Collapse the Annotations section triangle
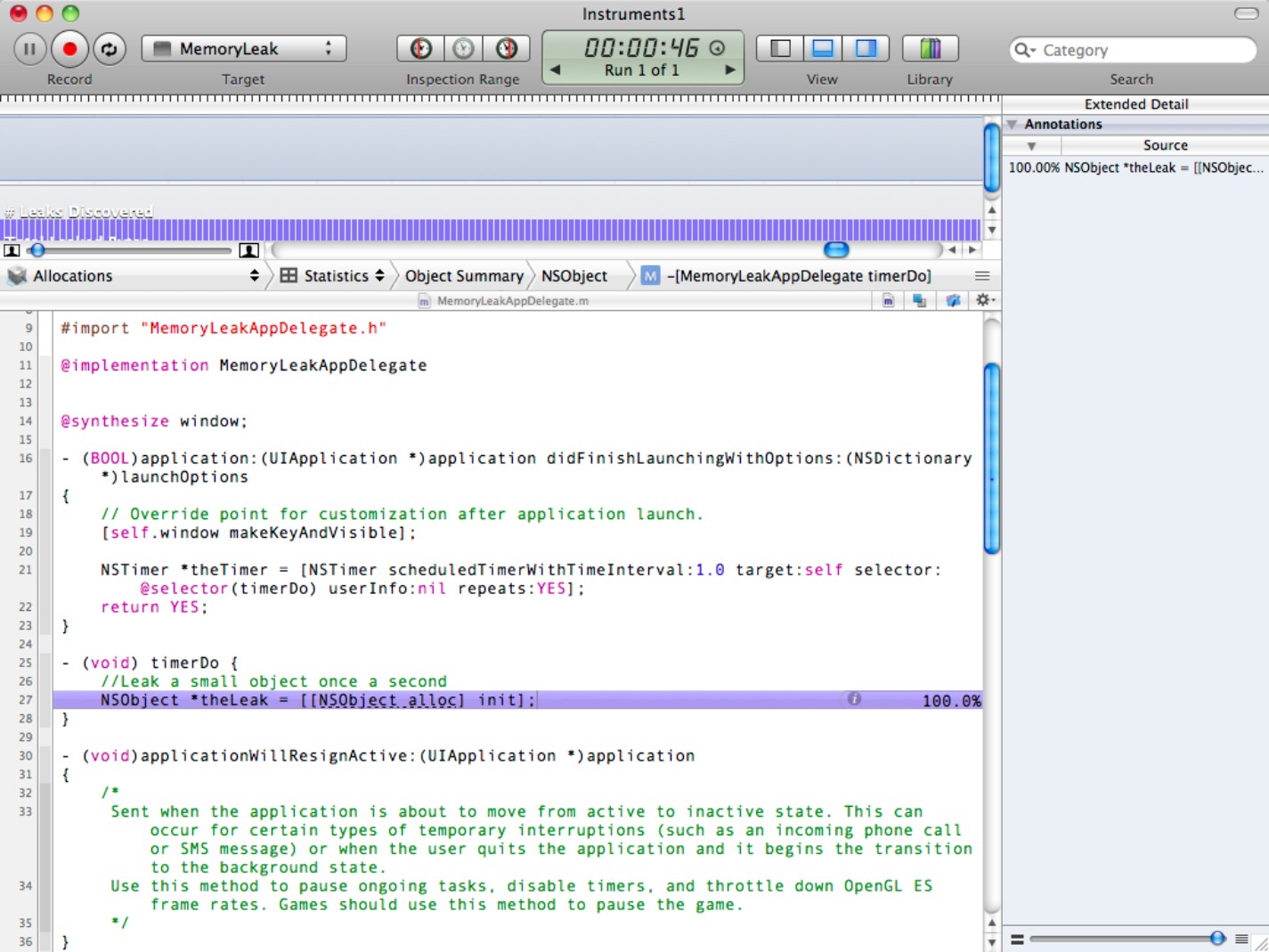The image size is (1269, 952). pos(1013,125)
